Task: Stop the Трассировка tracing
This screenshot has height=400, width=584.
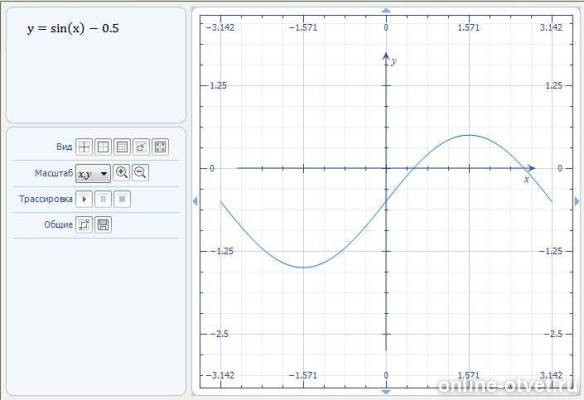Action: tap(122, 199)
